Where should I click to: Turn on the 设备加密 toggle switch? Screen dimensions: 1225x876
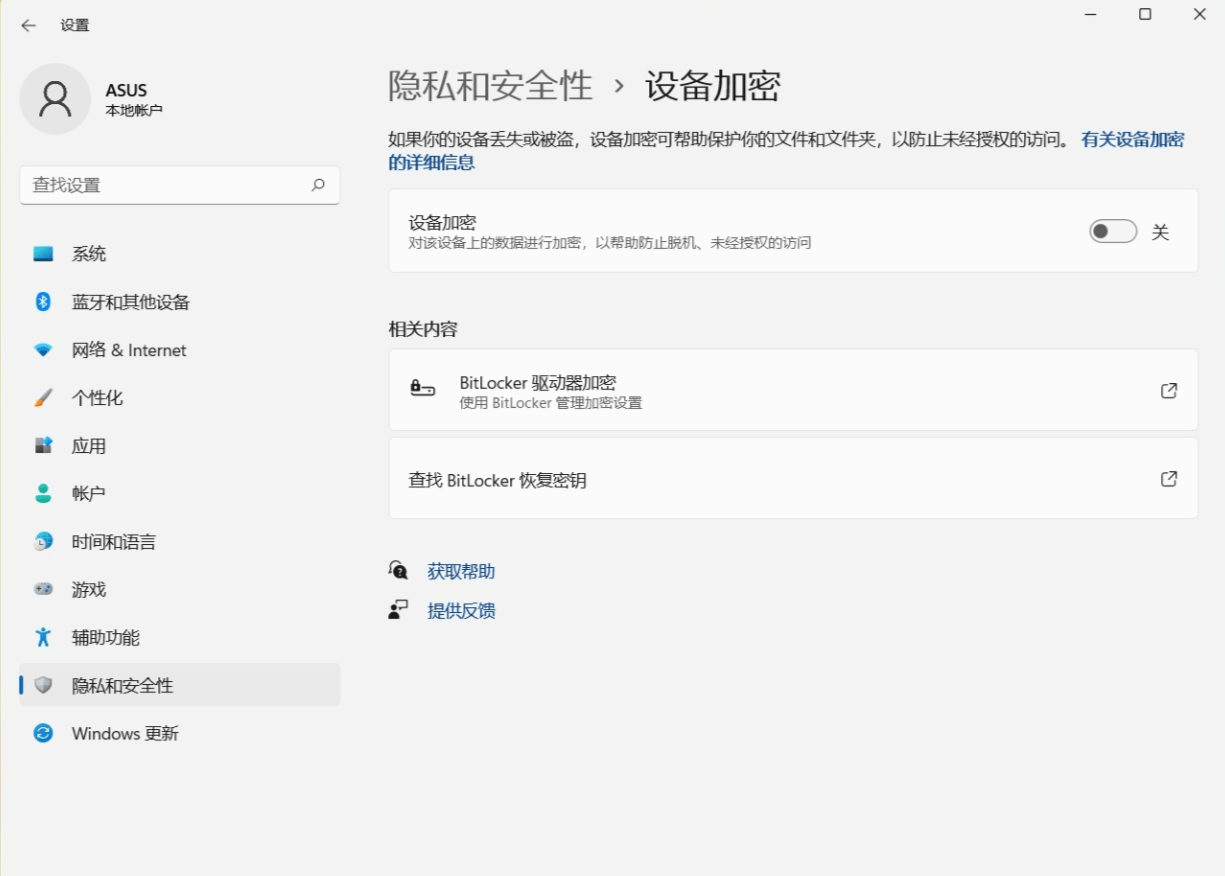[x=1113, y=232]
